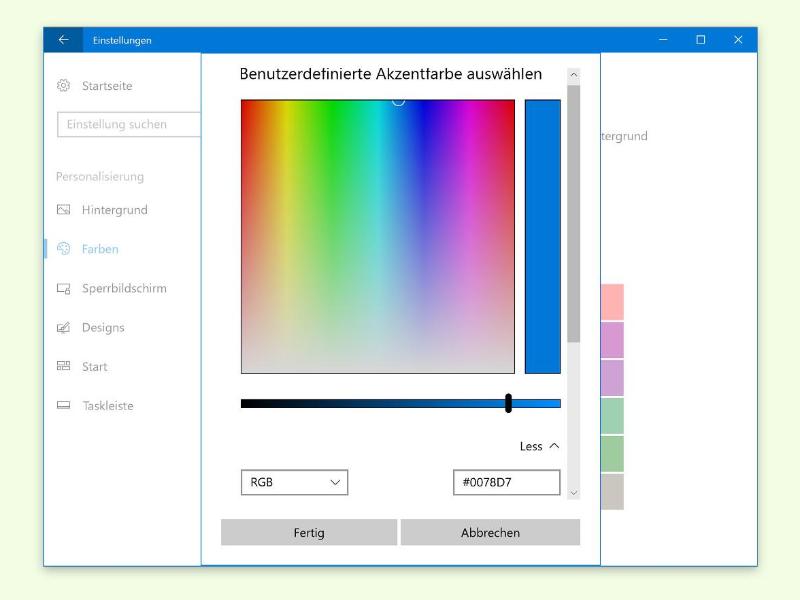Image resolution: width=800 pixels, height=600 pixels.
Task: Click the back arrow in title bar
Action: [63, 40]
